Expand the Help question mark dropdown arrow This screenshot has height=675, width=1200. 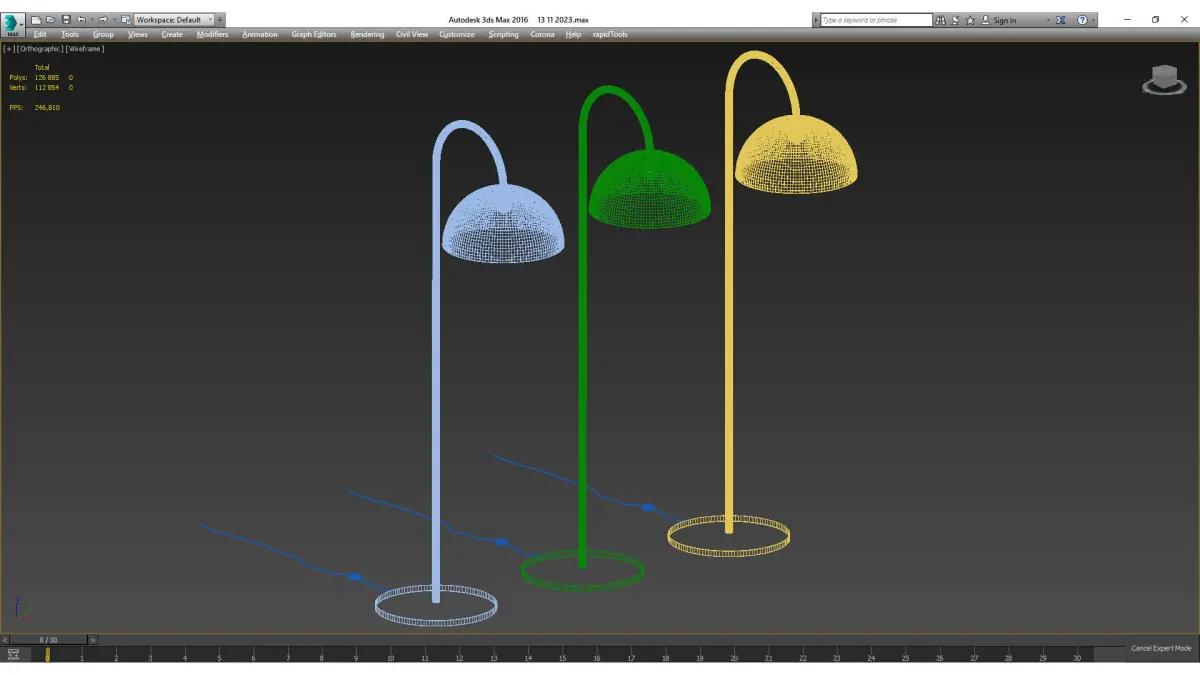[1093, 20]
